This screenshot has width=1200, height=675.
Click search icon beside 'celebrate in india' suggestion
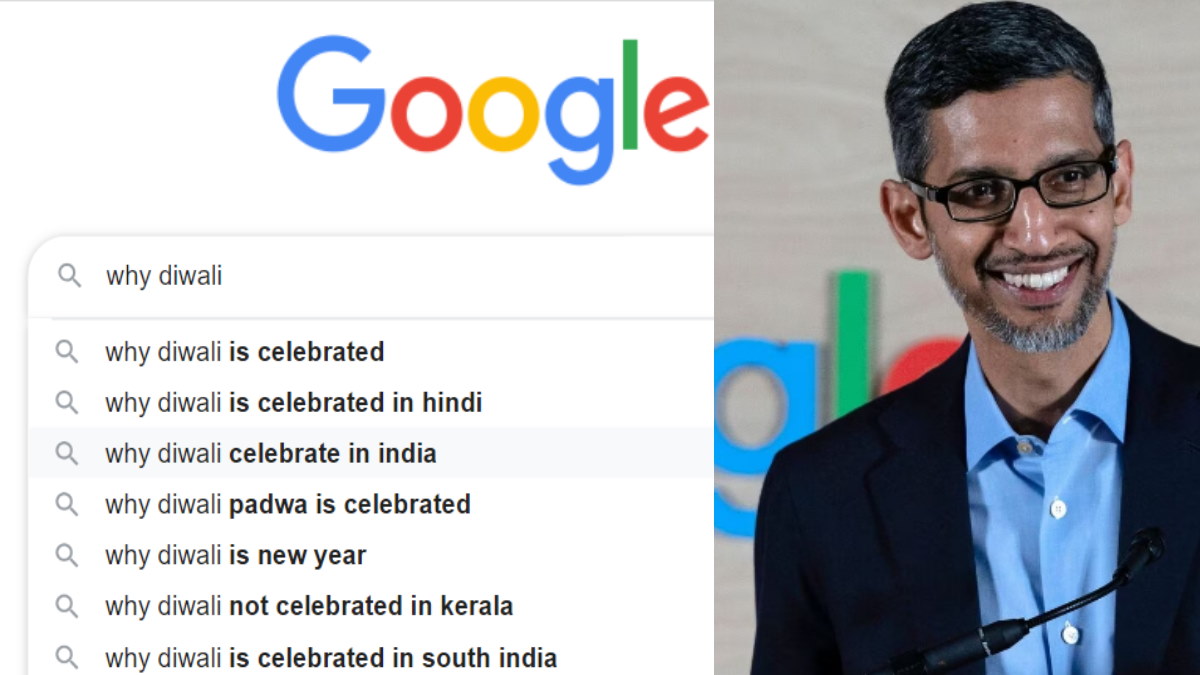67,454
